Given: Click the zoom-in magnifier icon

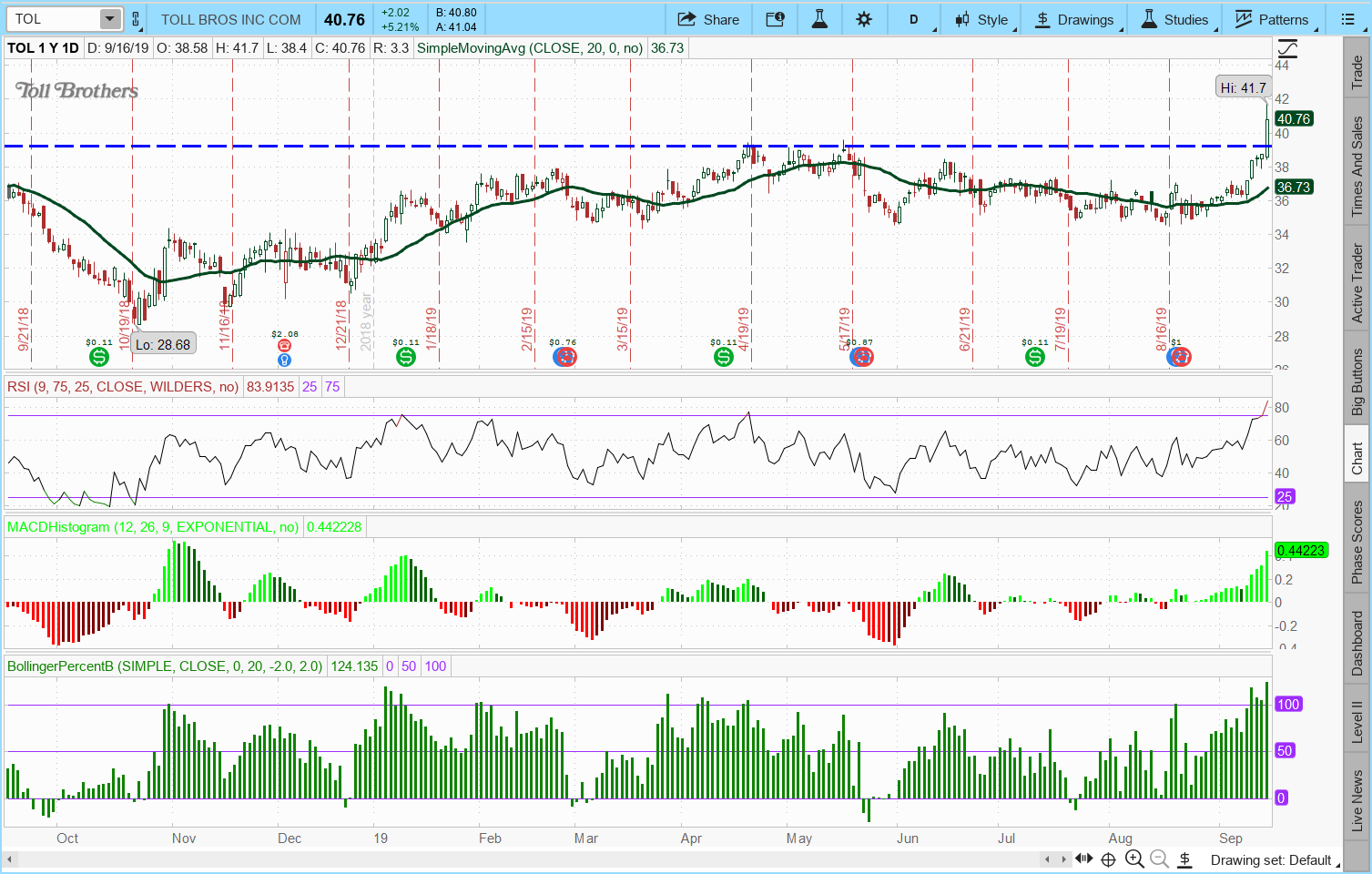Looking at the screenshot, I should click(x=1134, y=859).
